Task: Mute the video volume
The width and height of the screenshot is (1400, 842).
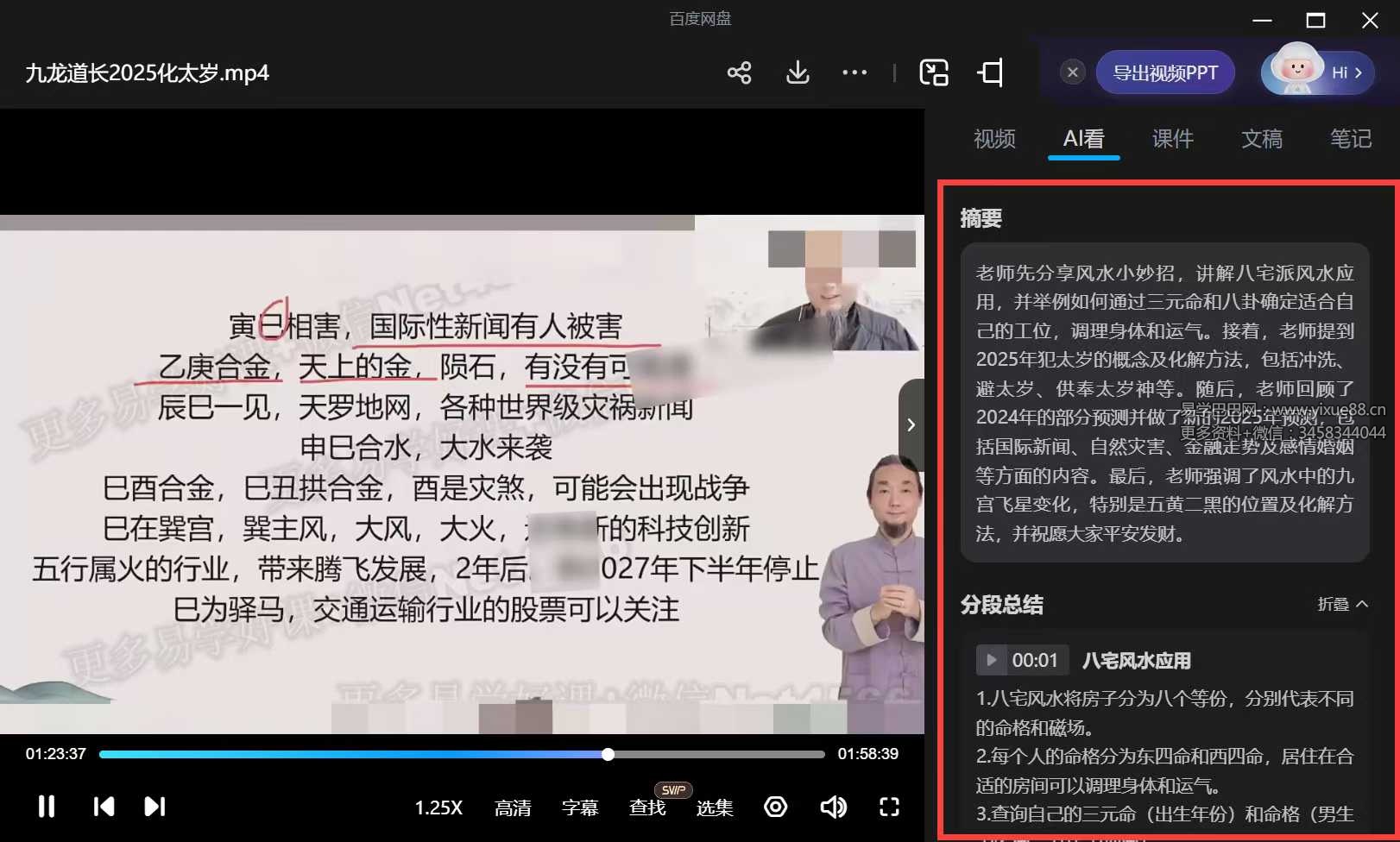Action: [x=832, y=807]
